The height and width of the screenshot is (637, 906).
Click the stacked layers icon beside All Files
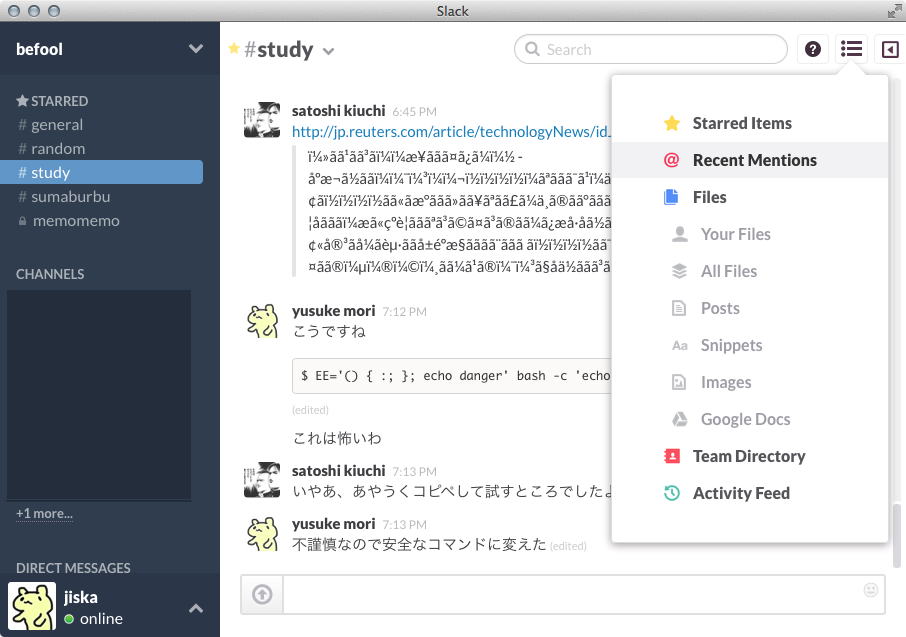click(680, 271)
